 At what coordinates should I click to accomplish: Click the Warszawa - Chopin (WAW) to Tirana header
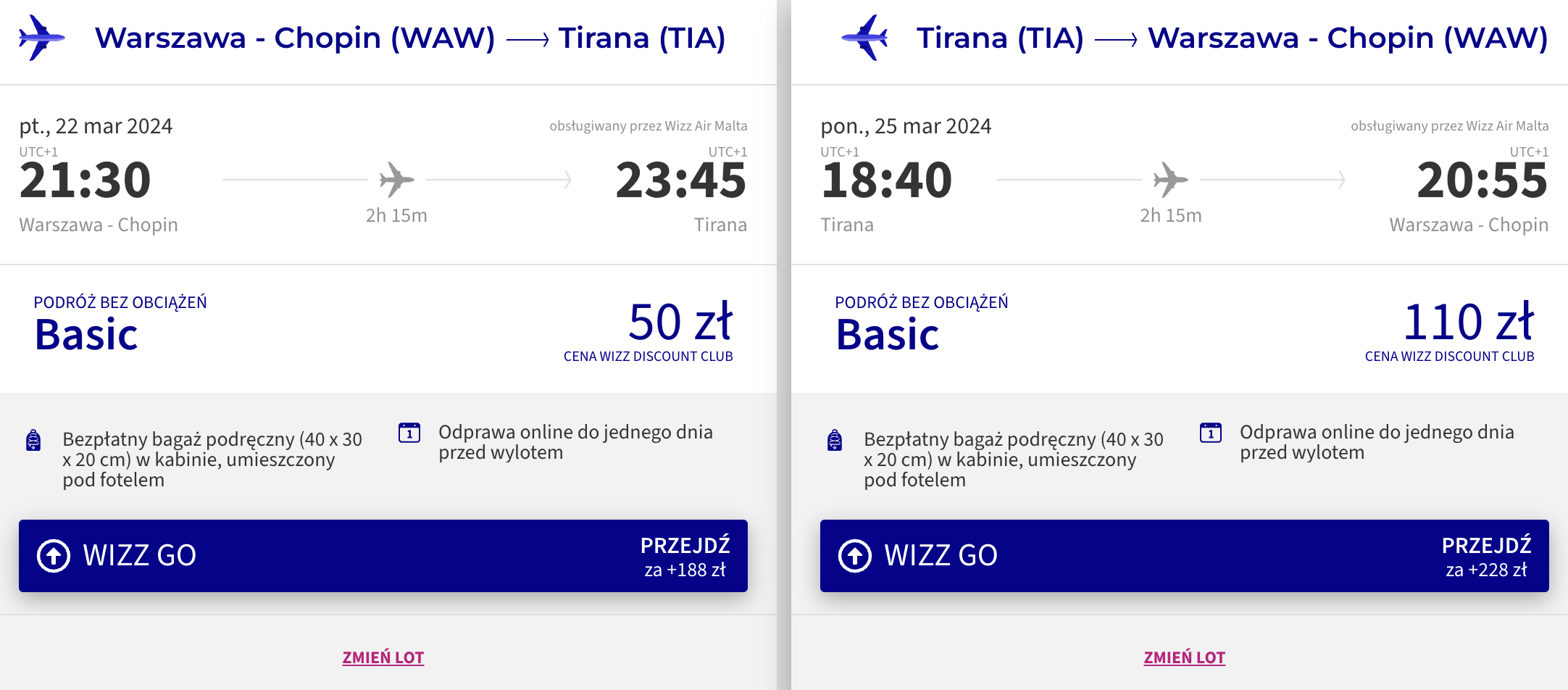point(410,38)
